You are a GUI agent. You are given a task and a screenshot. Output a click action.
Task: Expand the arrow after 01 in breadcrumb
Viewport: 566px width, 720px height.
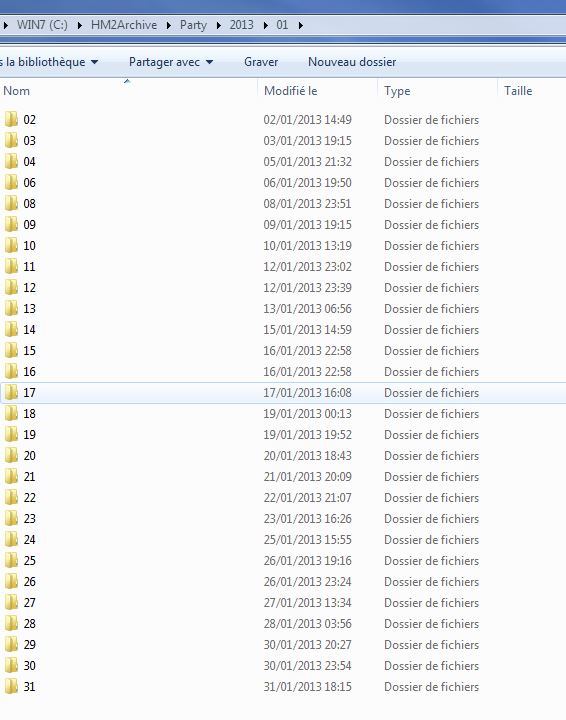(301, 25)
